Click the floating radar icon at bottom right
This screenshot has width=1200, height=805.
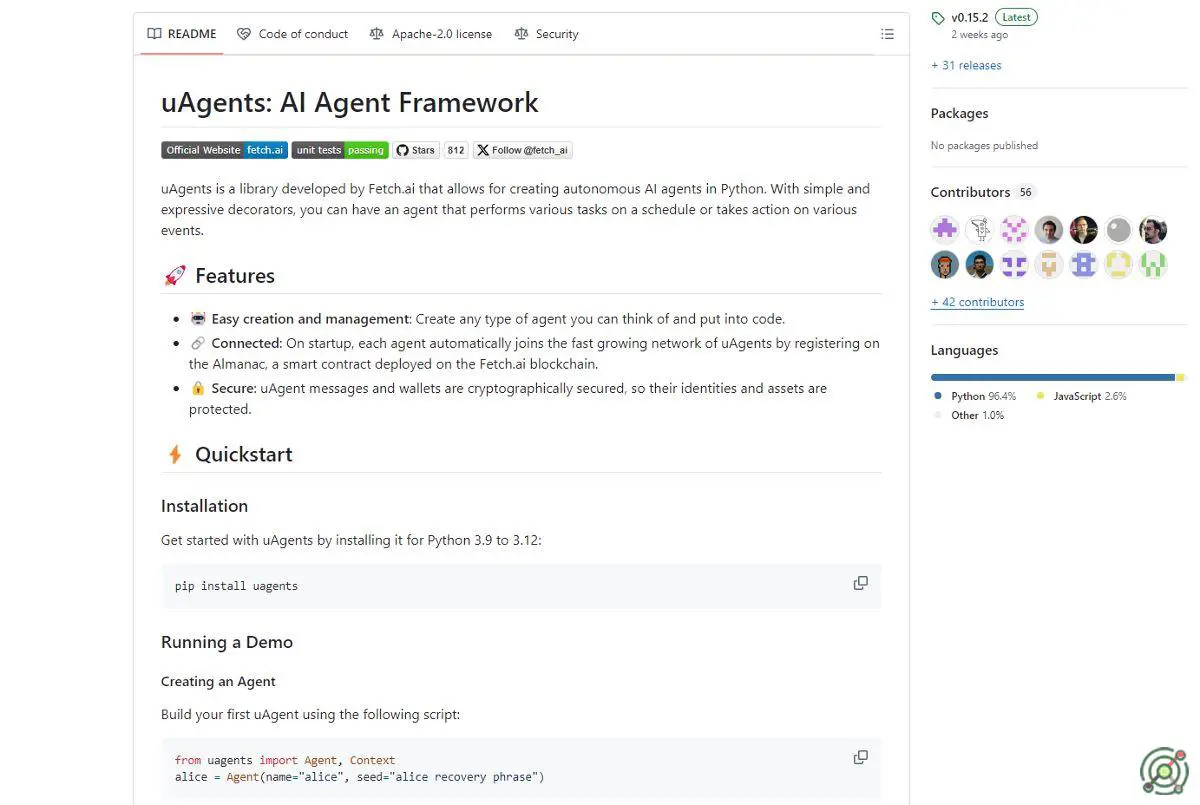pos(1164,771)
